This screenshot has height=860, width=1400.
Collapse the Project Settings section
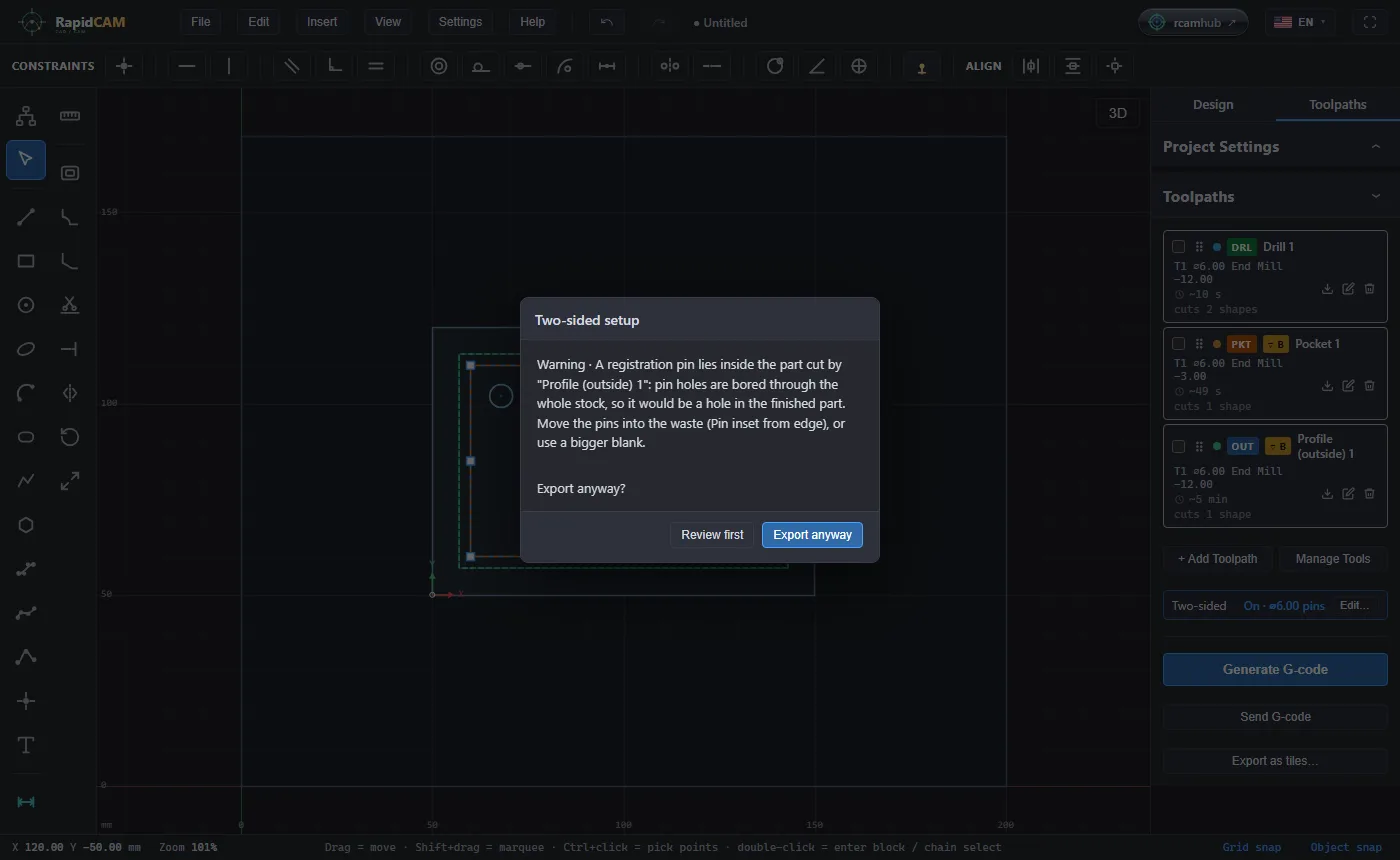(x=1376, y=147)
